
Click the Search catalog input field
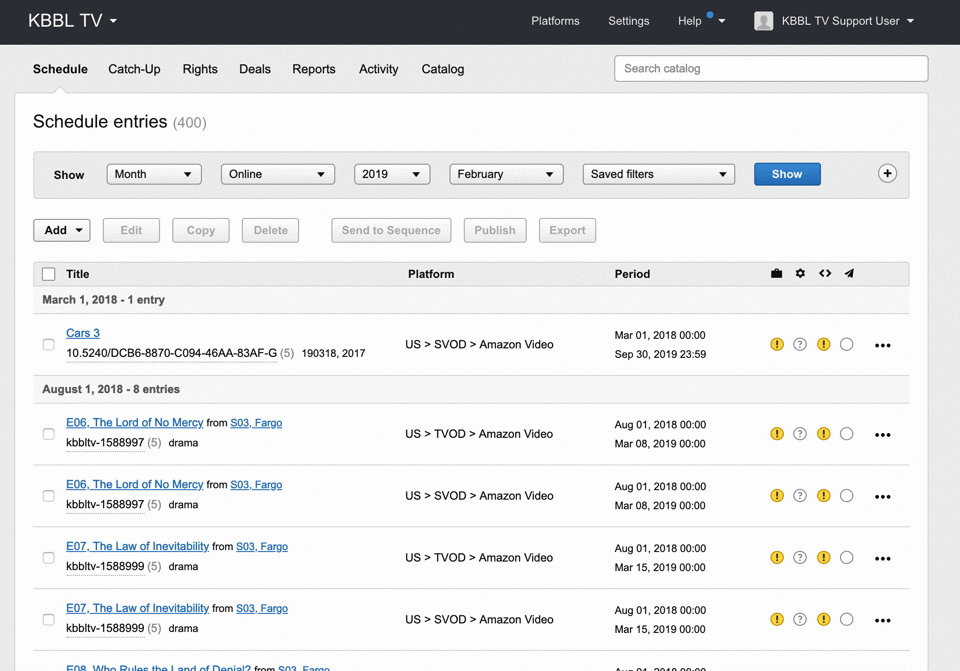[x=770, y=68]
